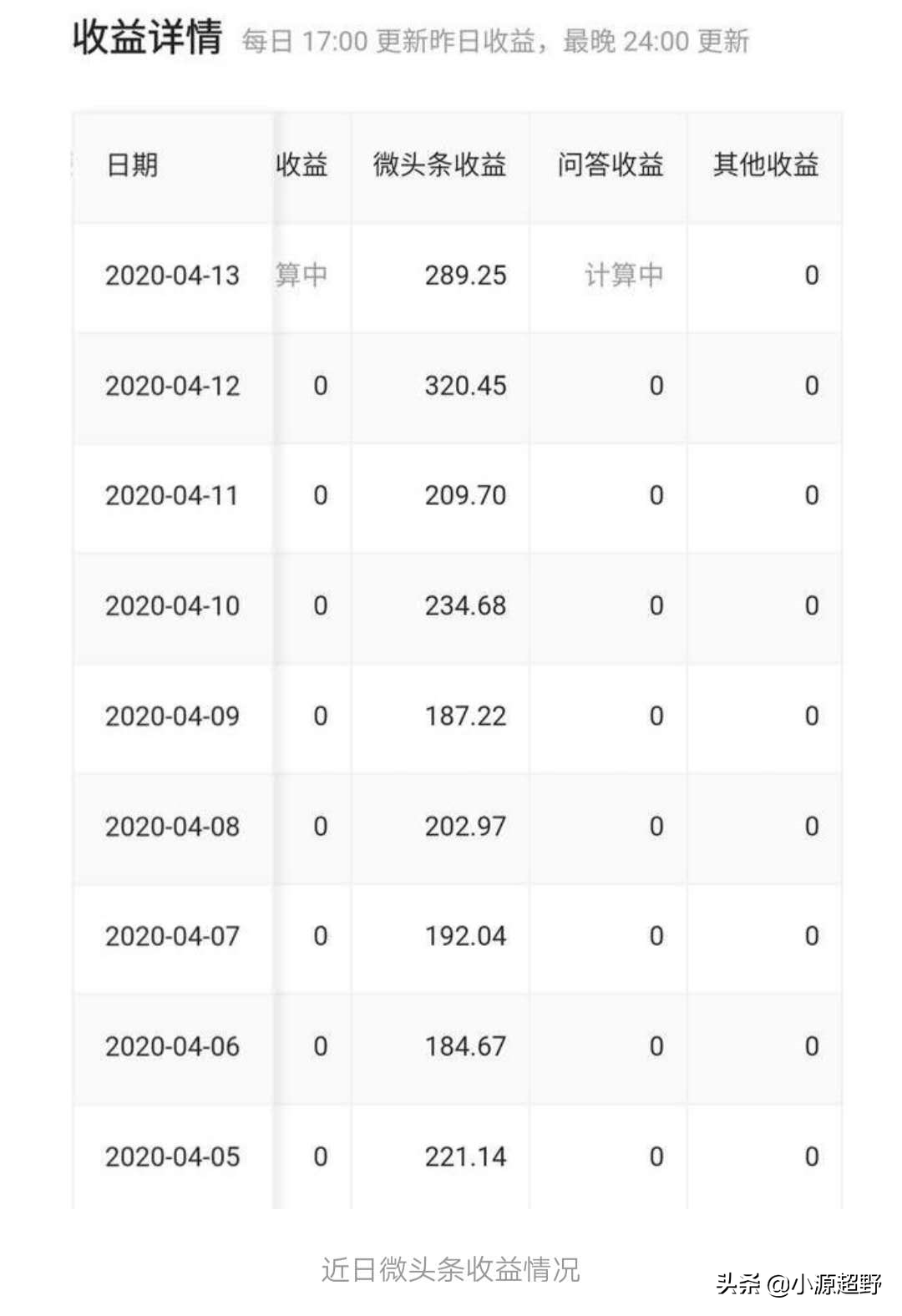Click the 微头条收益 column header

pyautogui.click(x=439, y=164)
